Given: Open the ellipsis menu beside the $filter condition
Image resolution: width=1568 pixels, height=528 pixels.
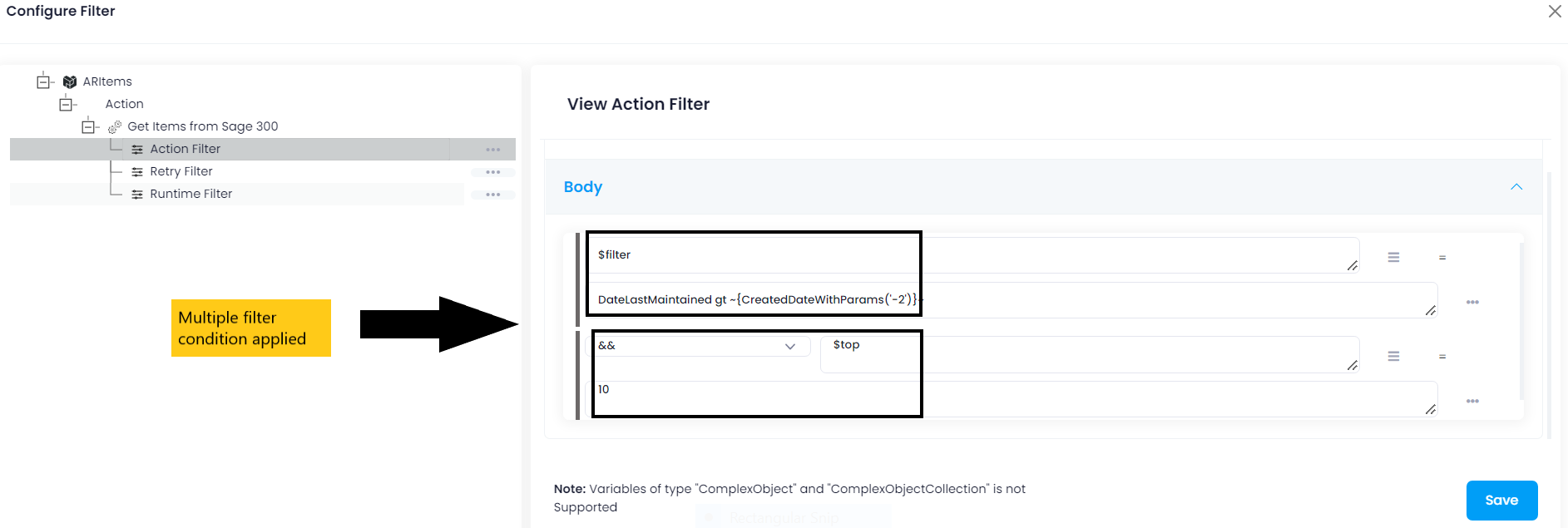Looking at the screenshot, I should [1472, 302].
